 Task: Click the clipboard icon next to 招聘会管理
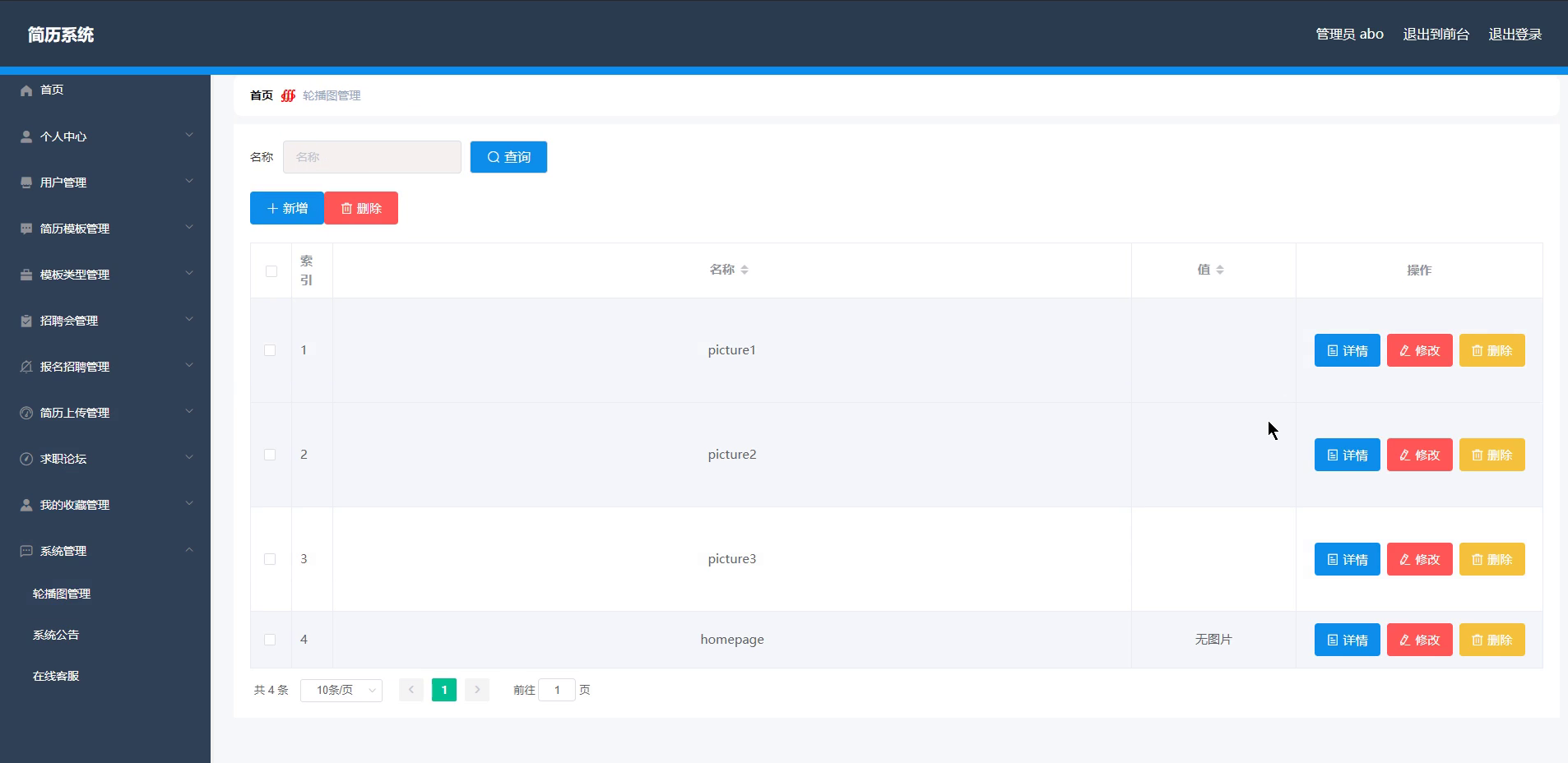[x=26, y=321]
